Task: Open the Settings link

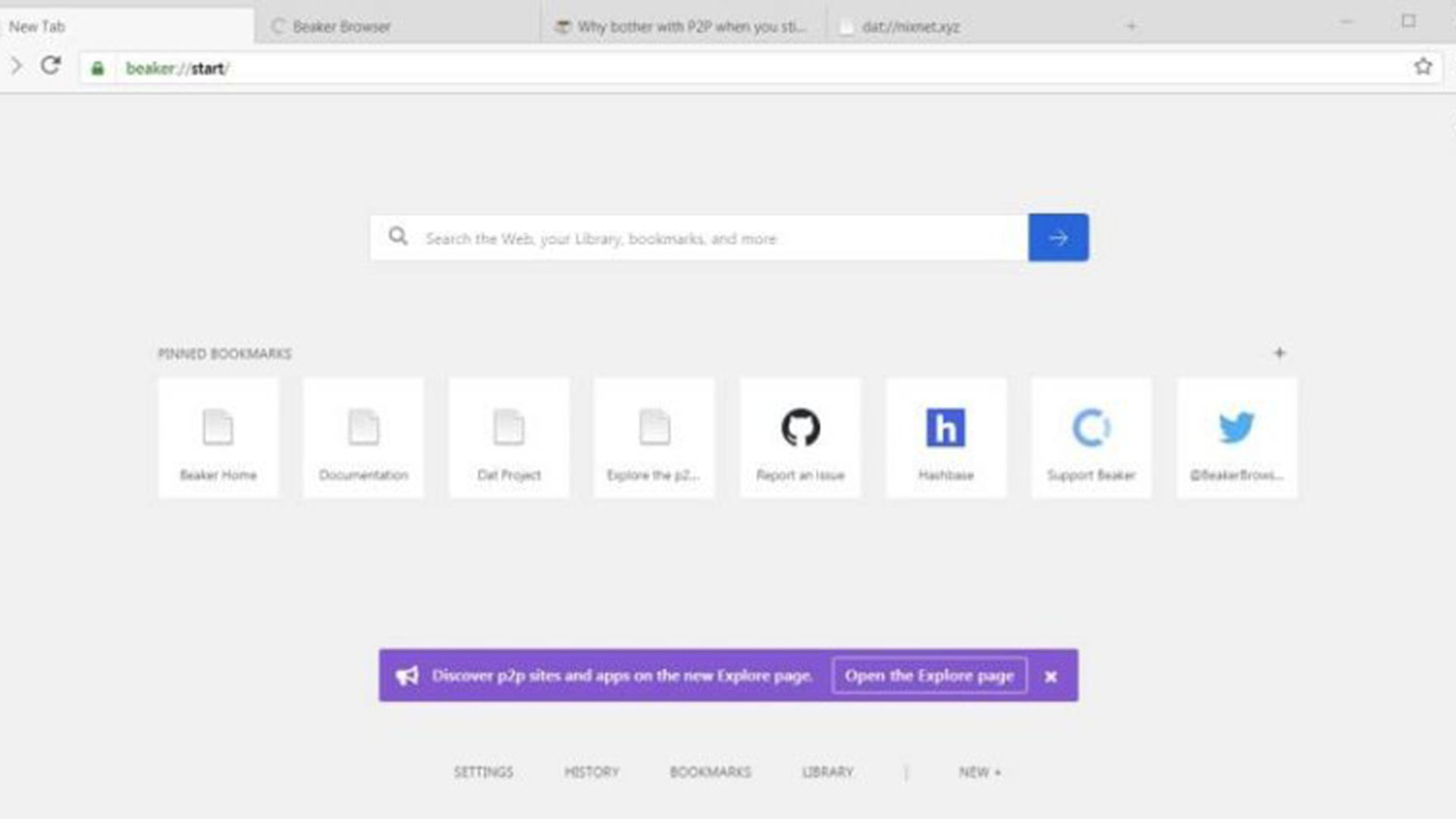Action: point(483,772)
